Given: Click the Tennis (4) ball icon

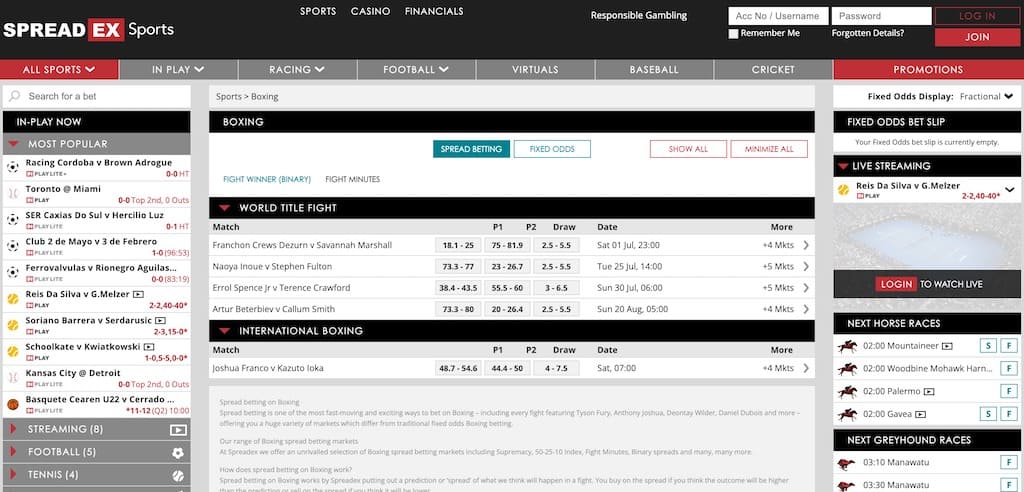Looking at the screenshot, I should tap(178, 475).
